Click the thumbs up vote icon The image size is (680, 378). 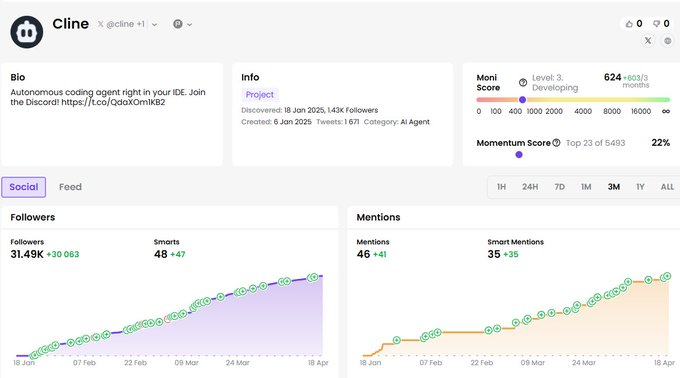pyautogui.click(x=629, y=24)
